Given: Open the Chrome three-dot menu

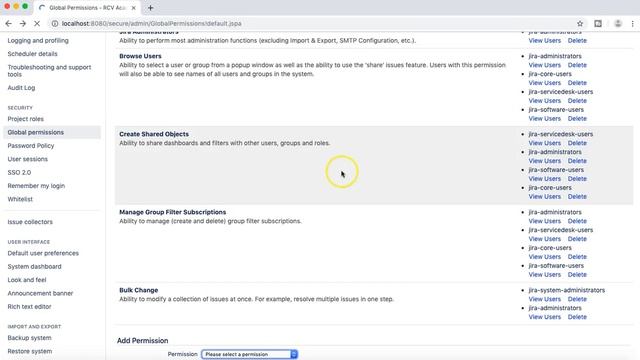Looking at the screenshot, I should click(633, 24).
